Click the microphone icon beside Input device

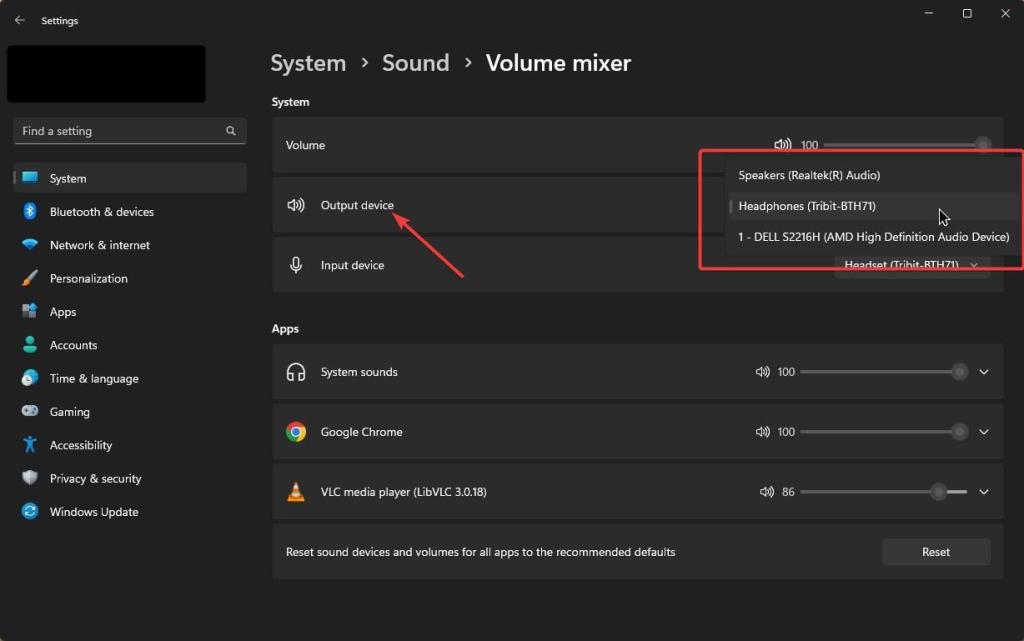(x=296, y=264)
